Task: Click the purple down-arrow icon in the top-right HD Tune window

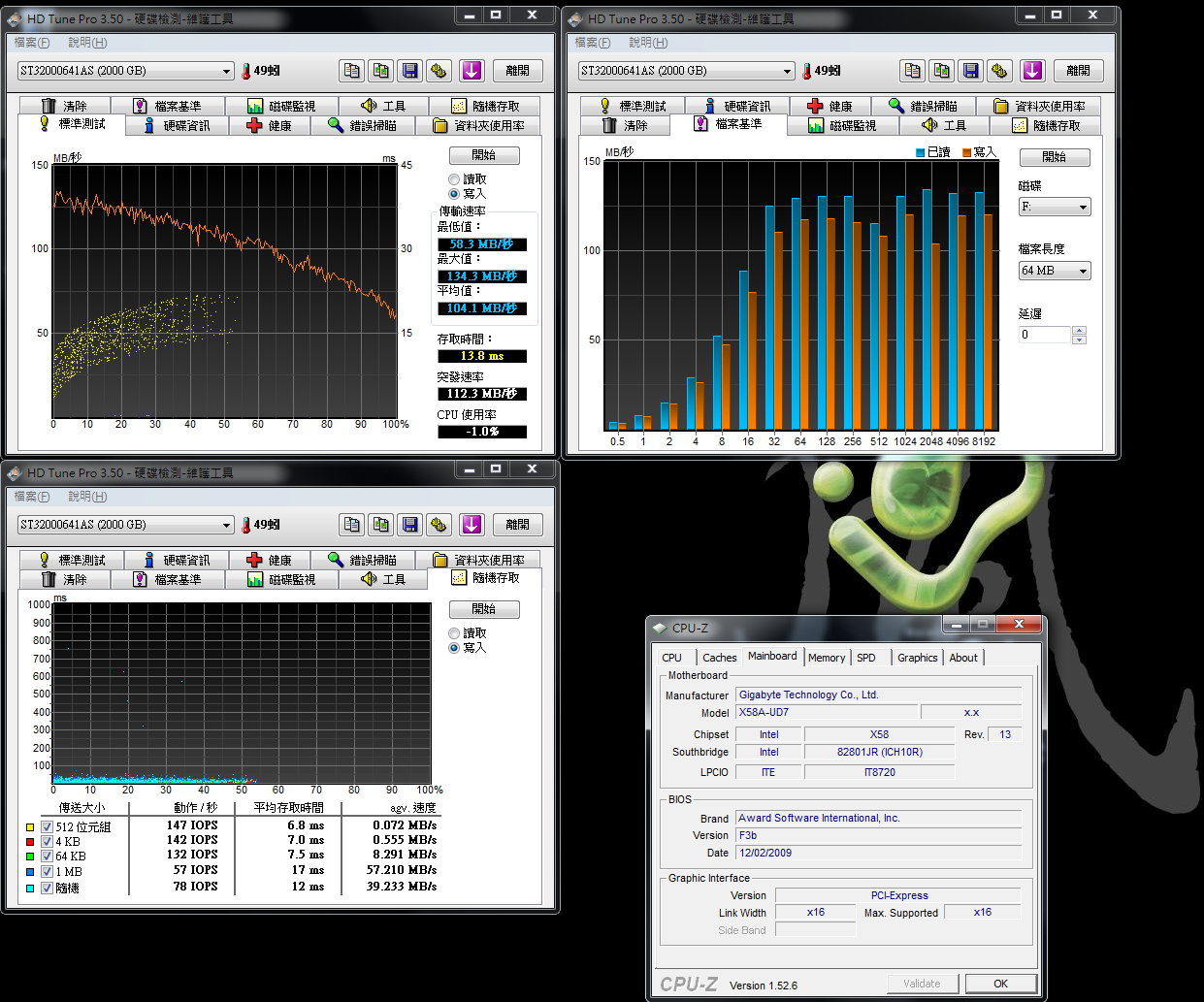Action: pyautogui.click(x=1032, y=71)
